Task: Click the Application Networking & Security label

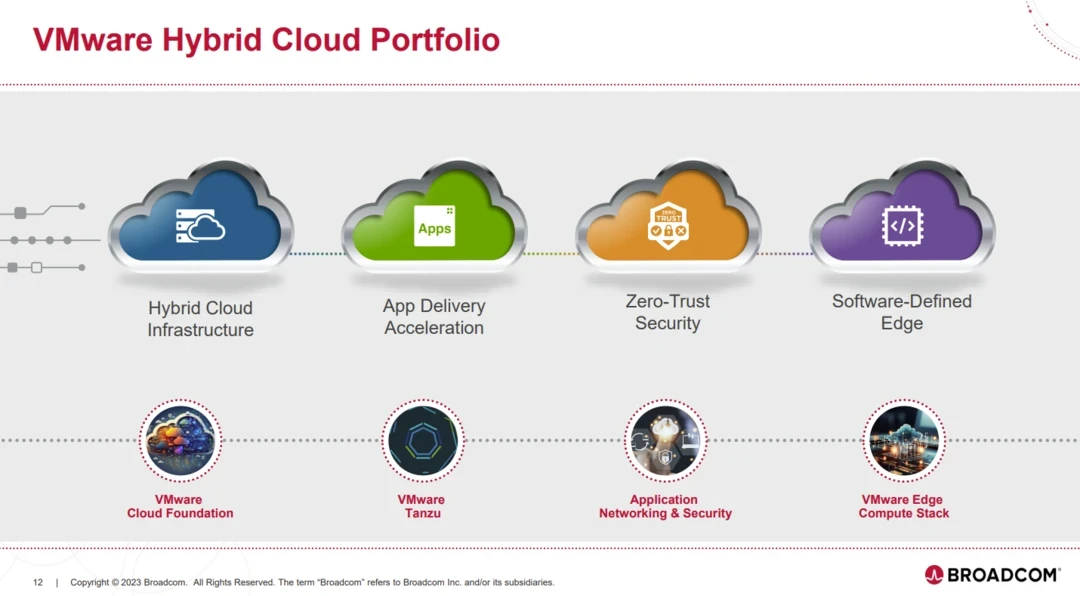Action: pos(665,507)
